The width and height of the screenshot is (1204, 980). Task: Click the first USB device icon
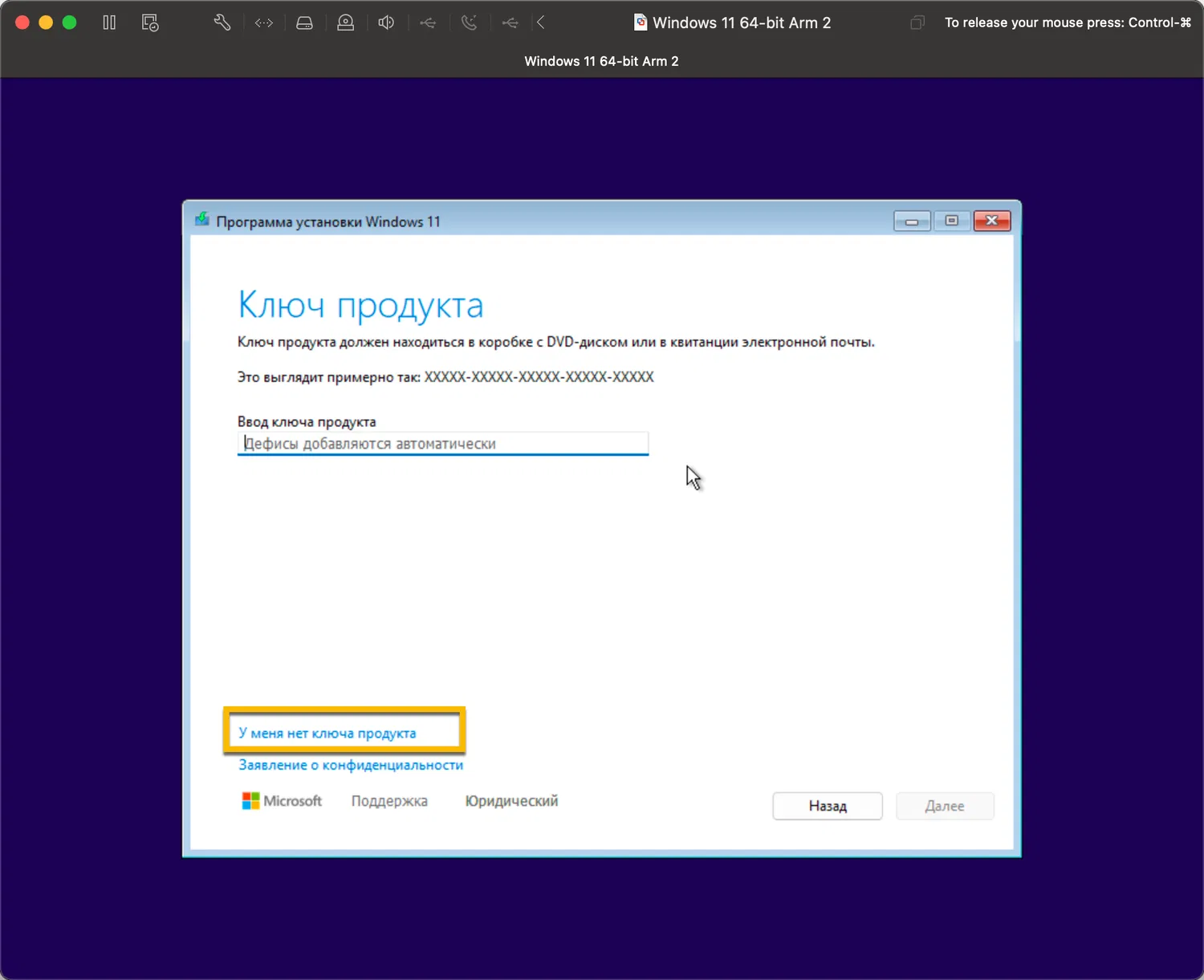pyautogui.click(x=428, y=23)
